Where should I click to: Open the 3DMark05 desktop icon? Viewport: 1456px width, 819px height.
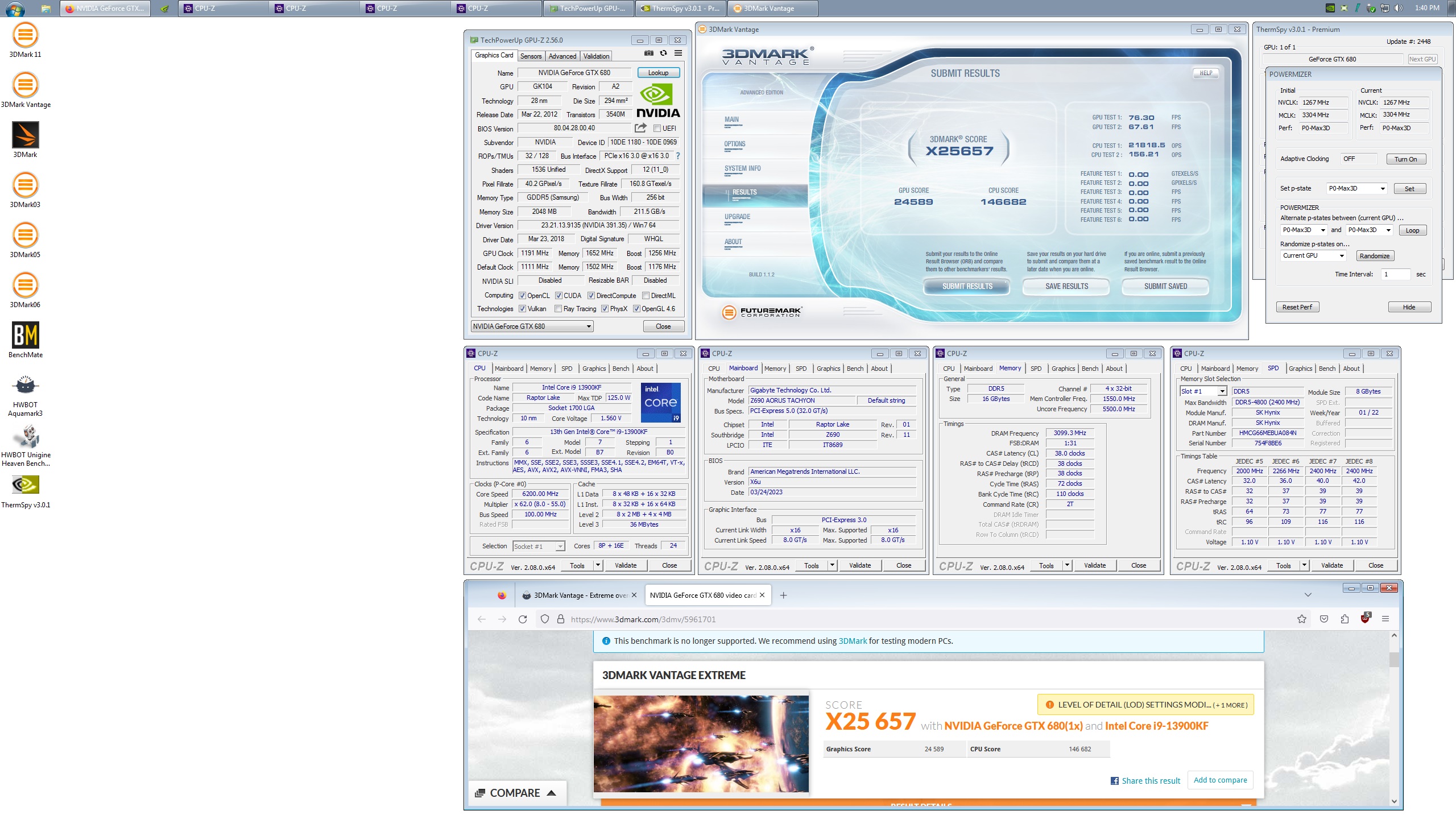(25, 240)
